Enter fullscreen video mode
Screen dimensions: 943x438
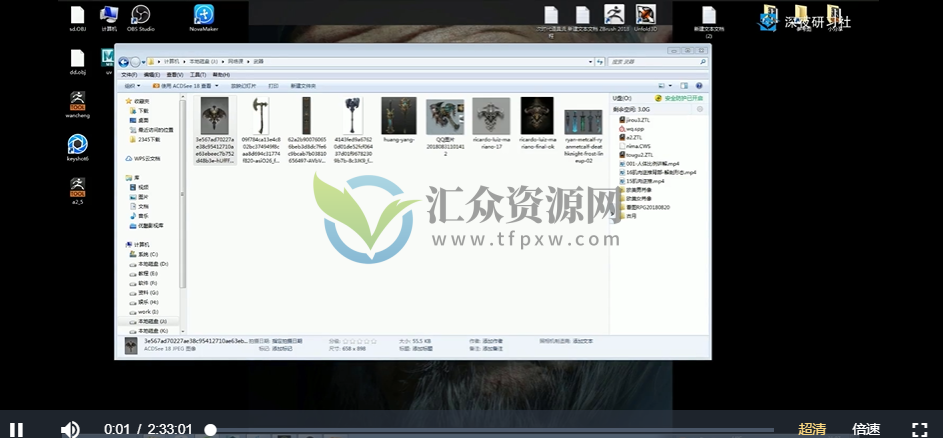click(x=920, y=429)
